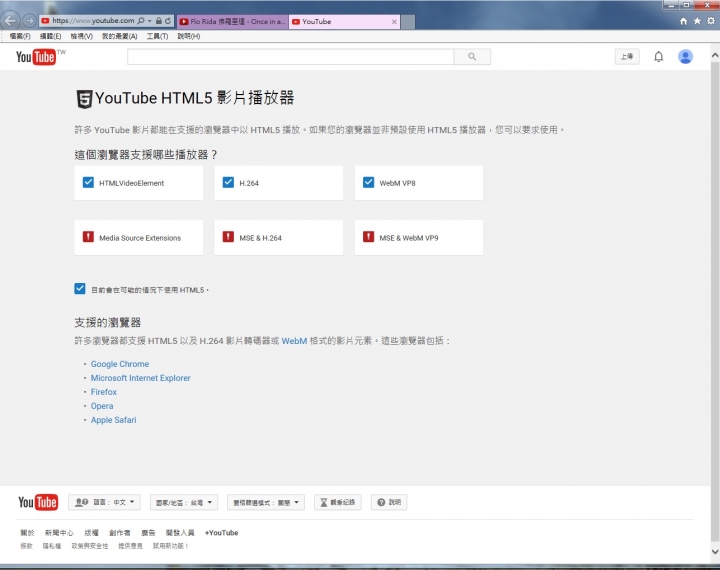
Task: Click the 廣告 footer link
Action: pyautogui.click(x=148, y=533)
